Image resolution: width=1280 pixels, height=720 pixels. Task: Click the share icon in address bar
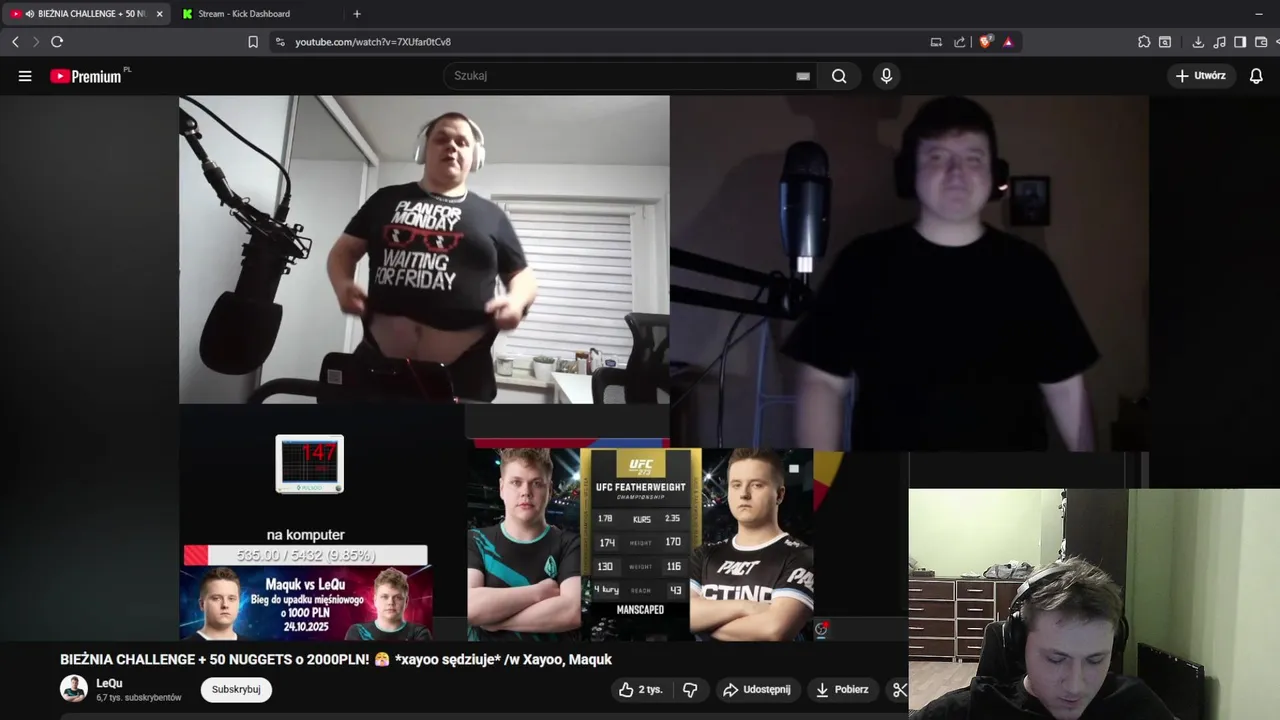pos(960,42)
